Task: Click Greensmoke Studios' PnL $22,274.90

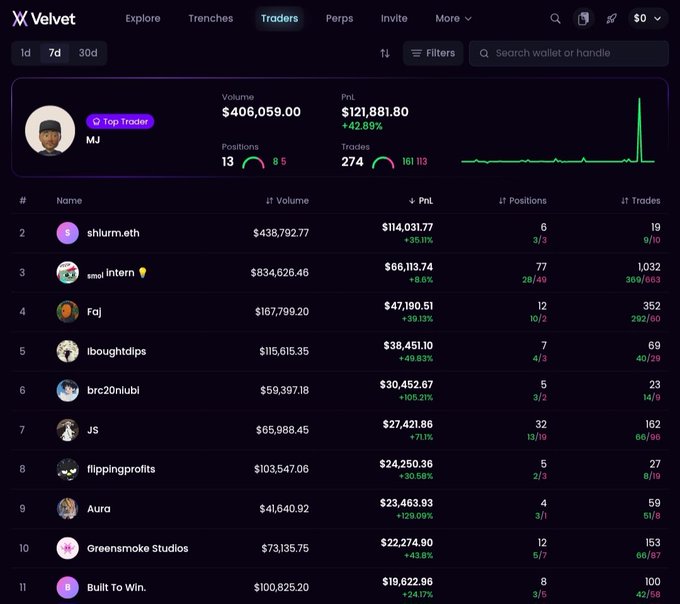Action: pos(407,542)
